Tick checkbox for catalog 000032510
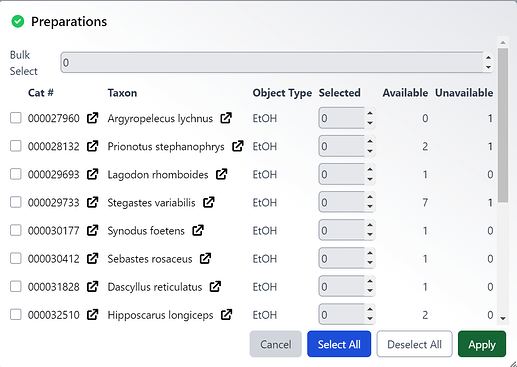Image resolution: width=517 pixels, height=367 pixels. [16, 315]
